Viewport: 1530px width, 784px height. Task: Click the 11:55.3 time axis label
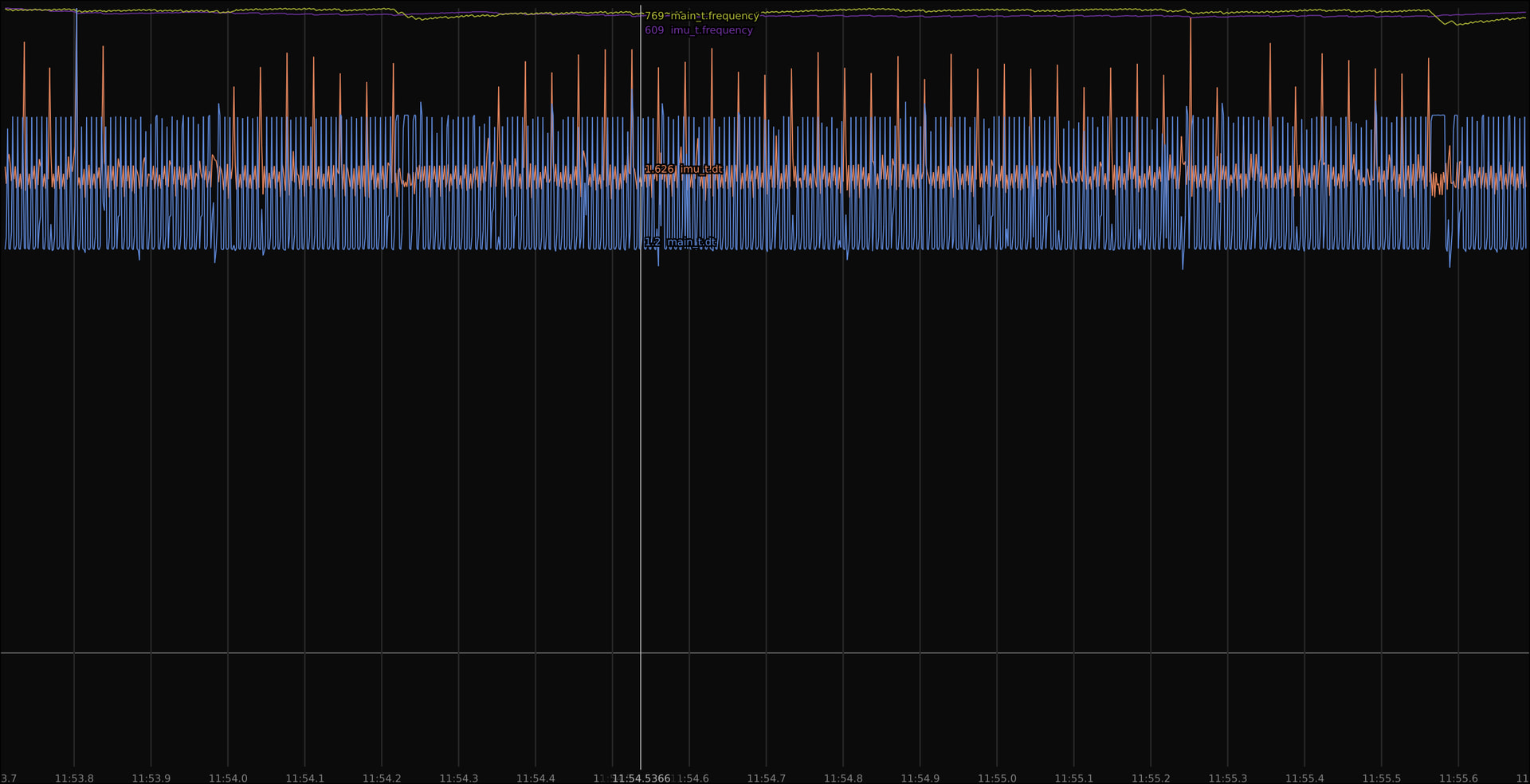(x=1227, y=778)
